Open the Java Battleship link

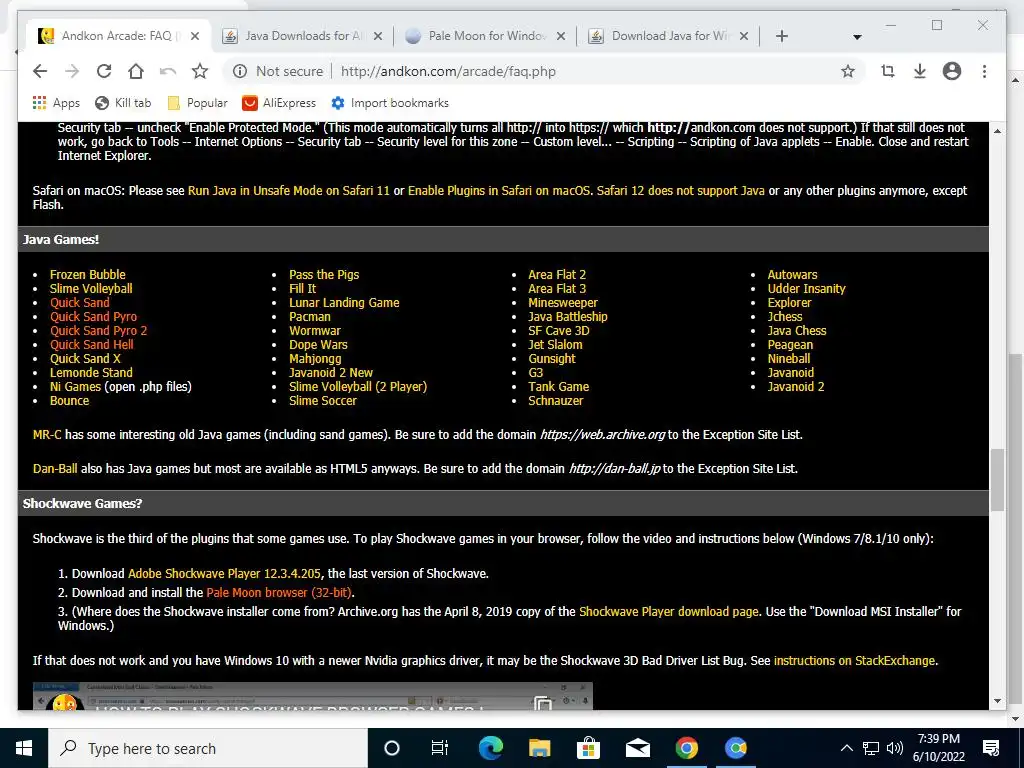point(568,317)
